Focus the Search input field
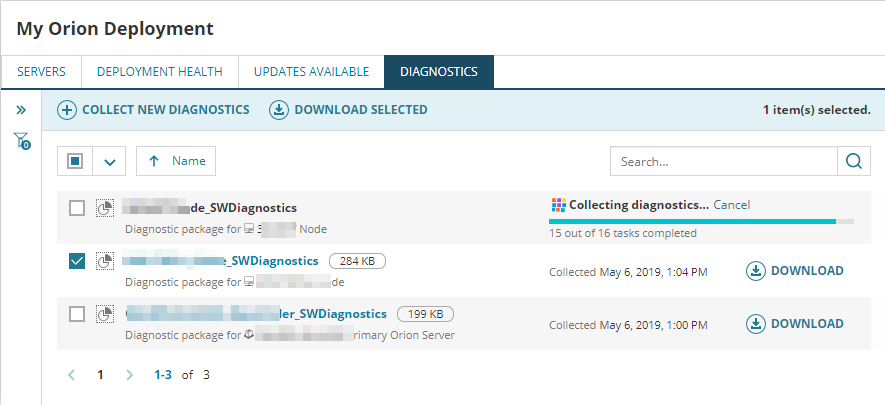 point(723,161)
